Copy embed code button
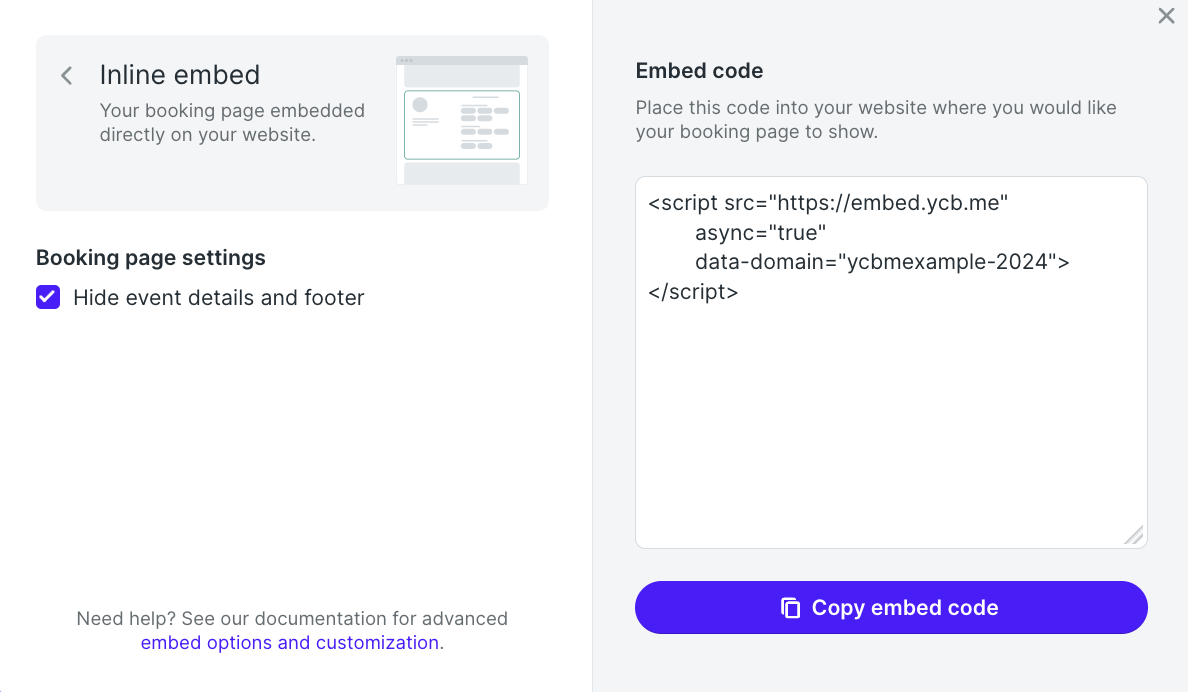Viewport: 1188px width, 692px height. (891, 608)
